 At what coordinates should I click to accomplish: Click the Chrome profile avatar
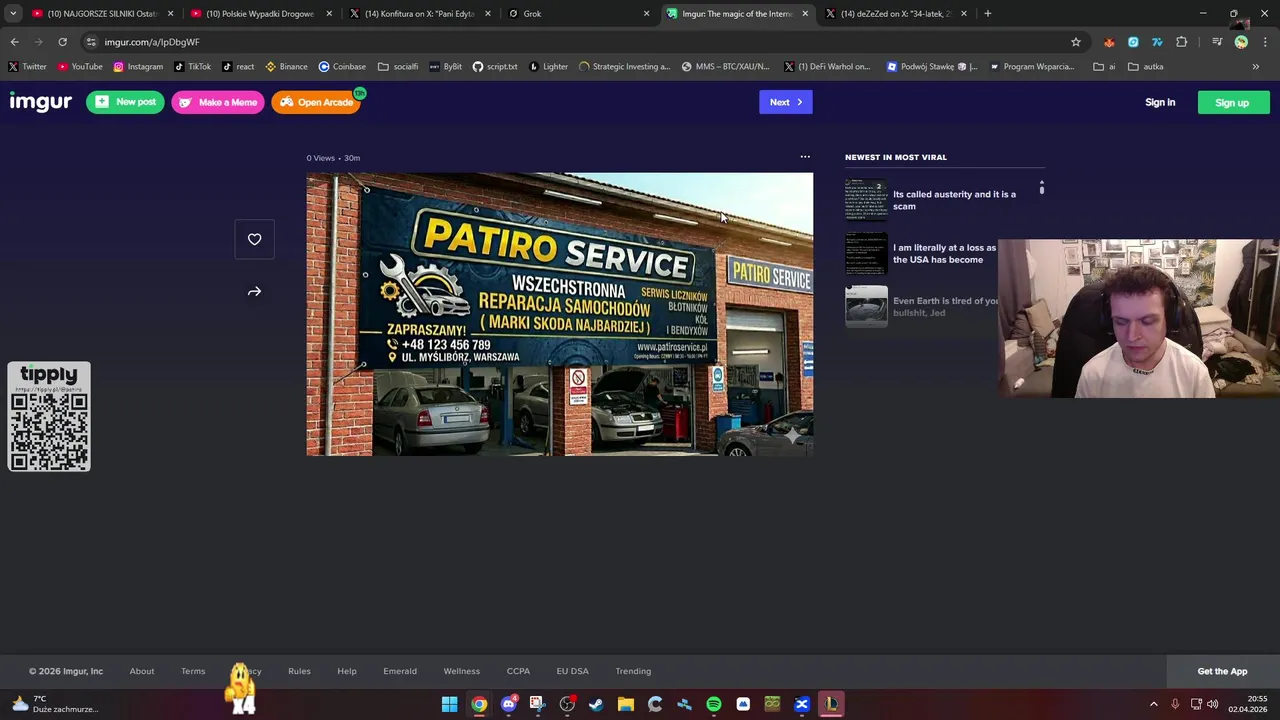tap(1241, 42)
